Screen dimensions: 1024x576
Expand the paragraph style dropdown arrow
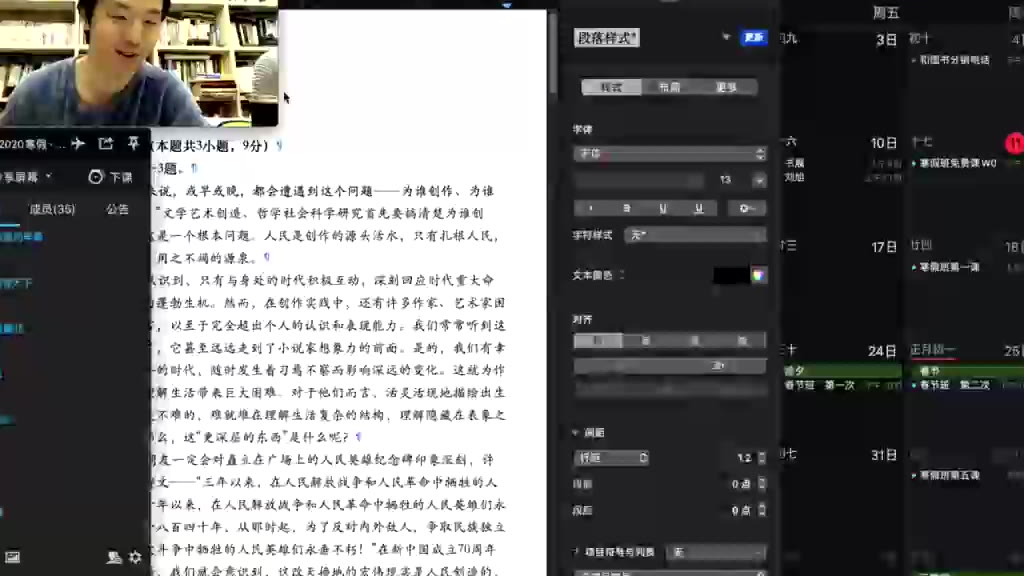pos(726,38)
